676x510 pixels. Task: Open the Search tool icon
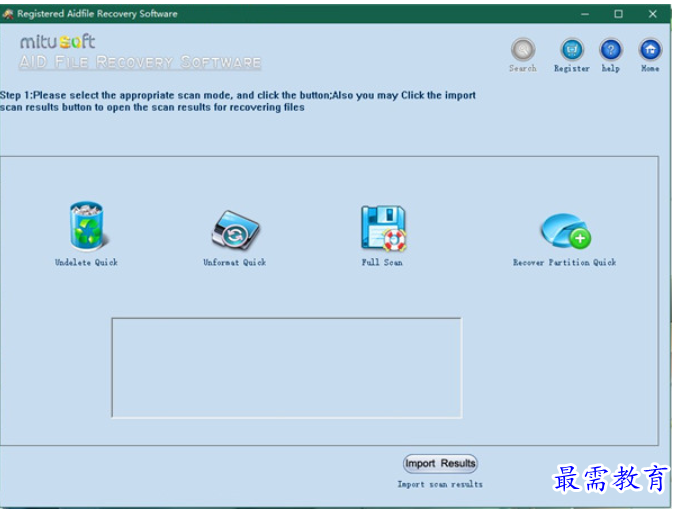pos(523,50)
